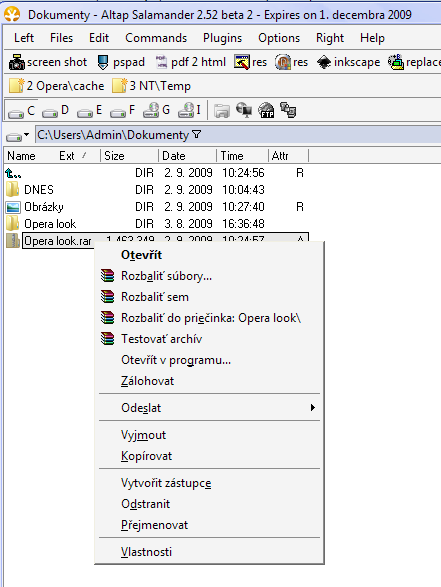Screen dimensions: 441x587
Task: Choose Vlastnosti in the context menu
Action: point(209,551)
